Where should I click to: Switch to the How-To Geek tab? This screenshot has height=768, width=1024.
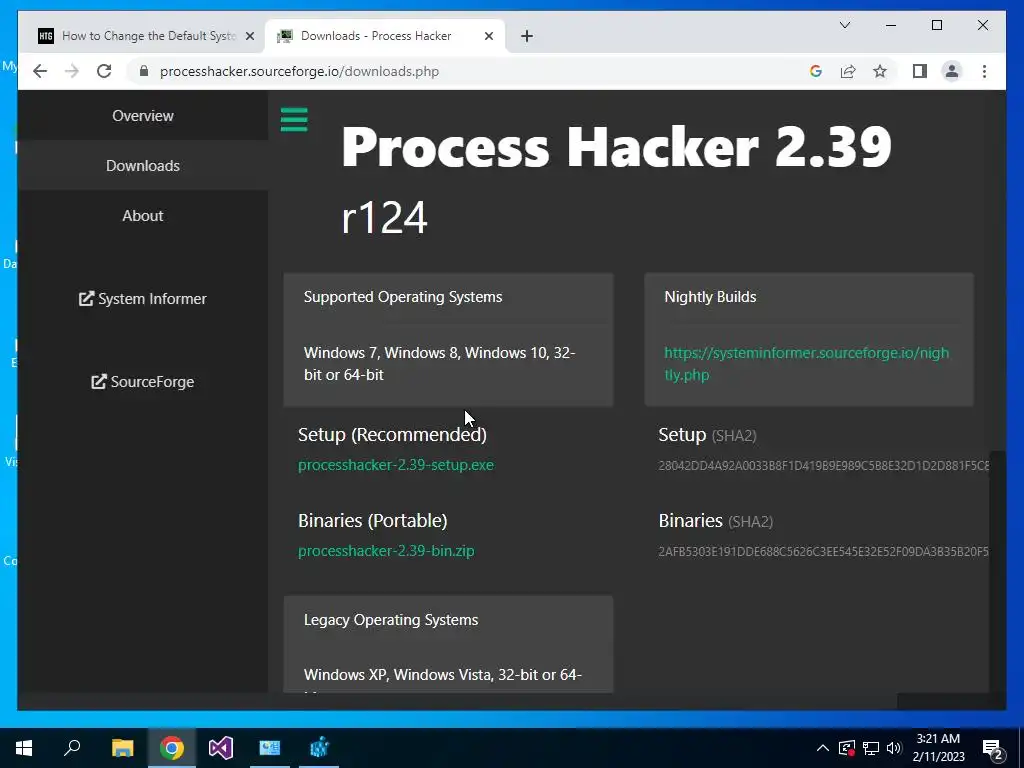tap(146, 36)
